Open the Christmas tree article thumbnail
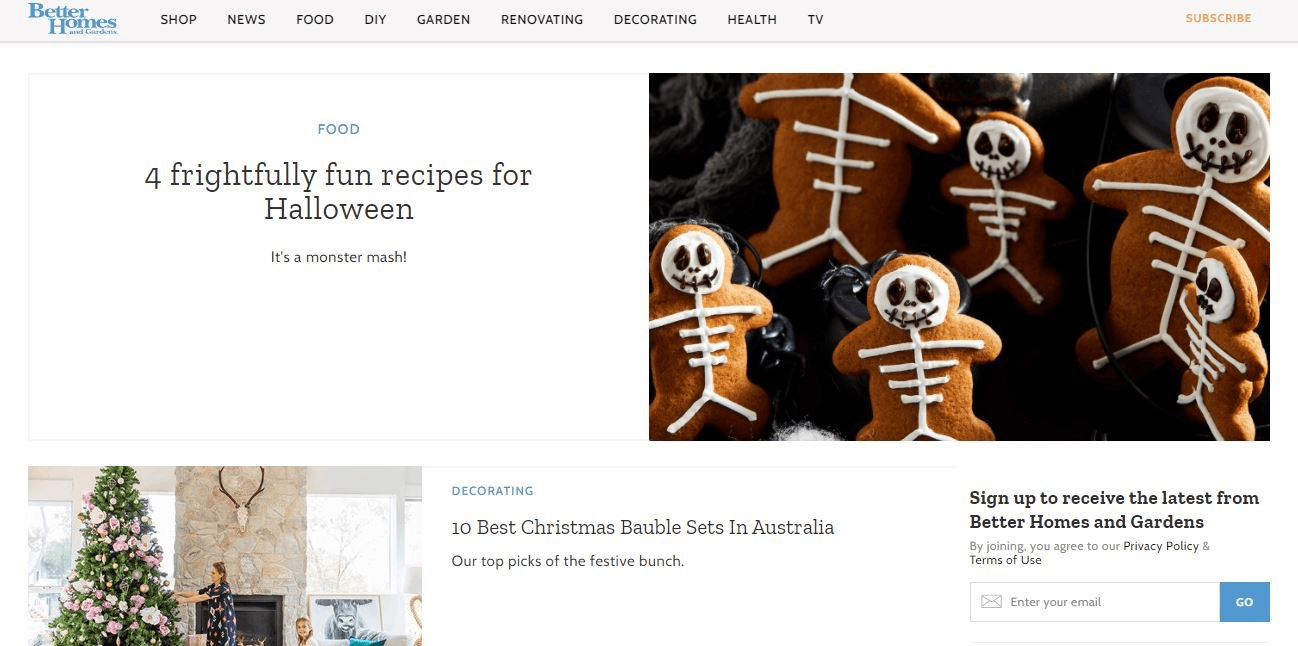 pos(225,556)
